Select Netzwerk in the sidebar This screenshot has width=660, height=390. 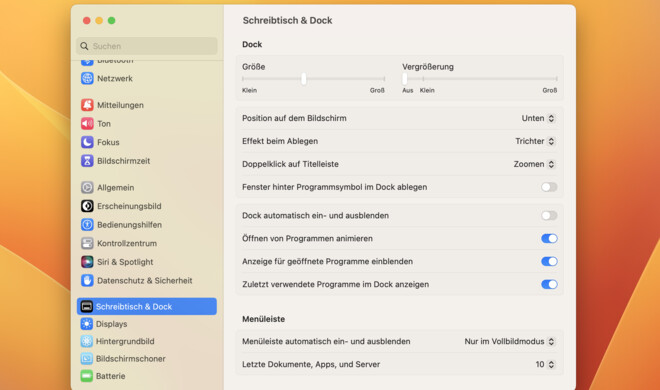click(146, 78)
